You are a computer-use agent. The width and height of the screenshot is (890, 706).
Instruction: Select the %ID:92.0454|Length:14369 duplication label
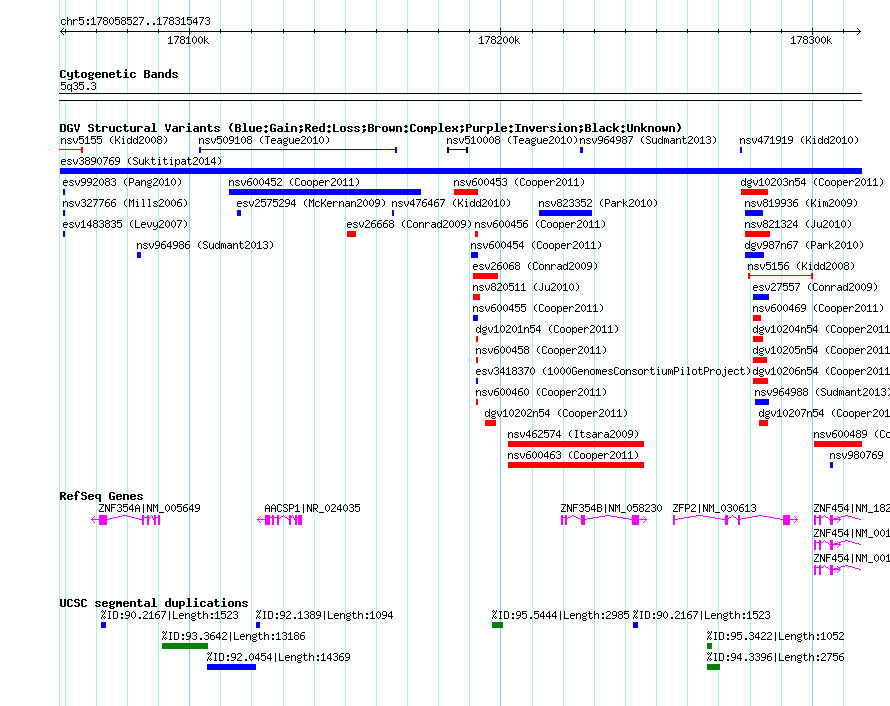pos(278,657)
